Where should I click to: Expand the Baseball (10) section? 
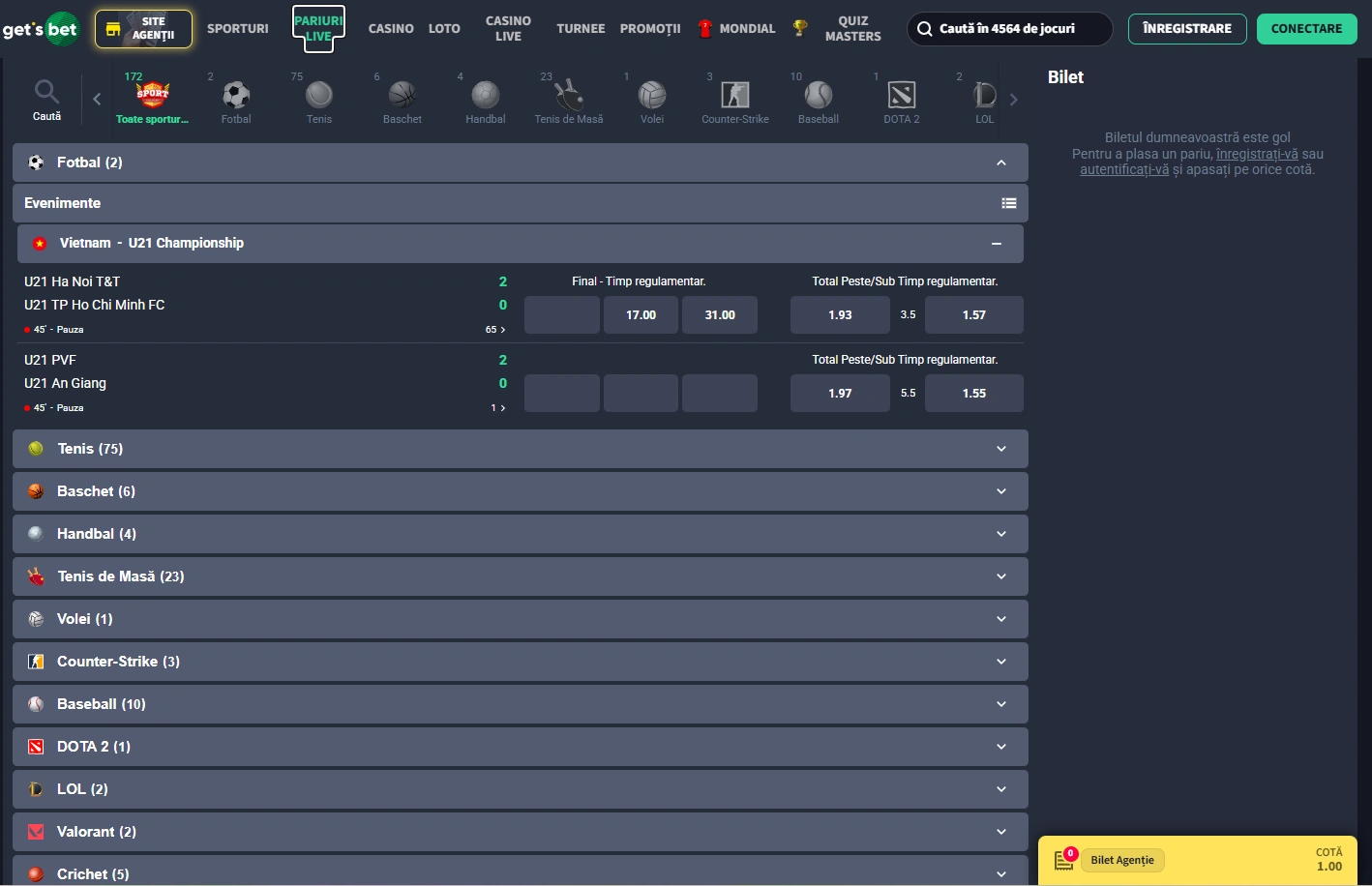point(521,704)
